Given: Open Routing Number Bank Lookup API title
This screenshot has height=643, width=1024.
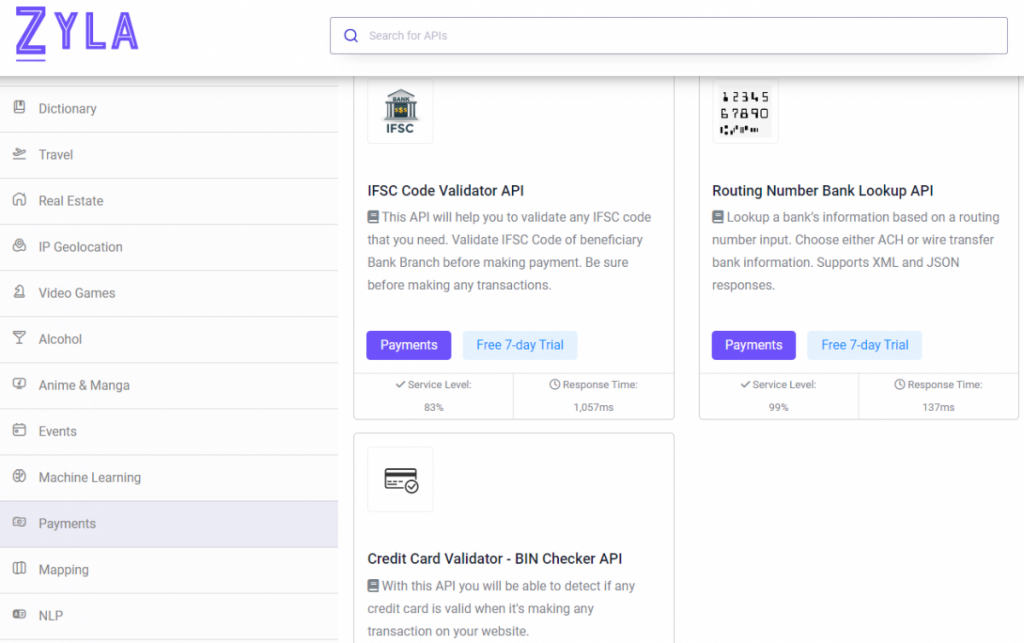Looking at the screenshot, I should click(x=822, y=191).
